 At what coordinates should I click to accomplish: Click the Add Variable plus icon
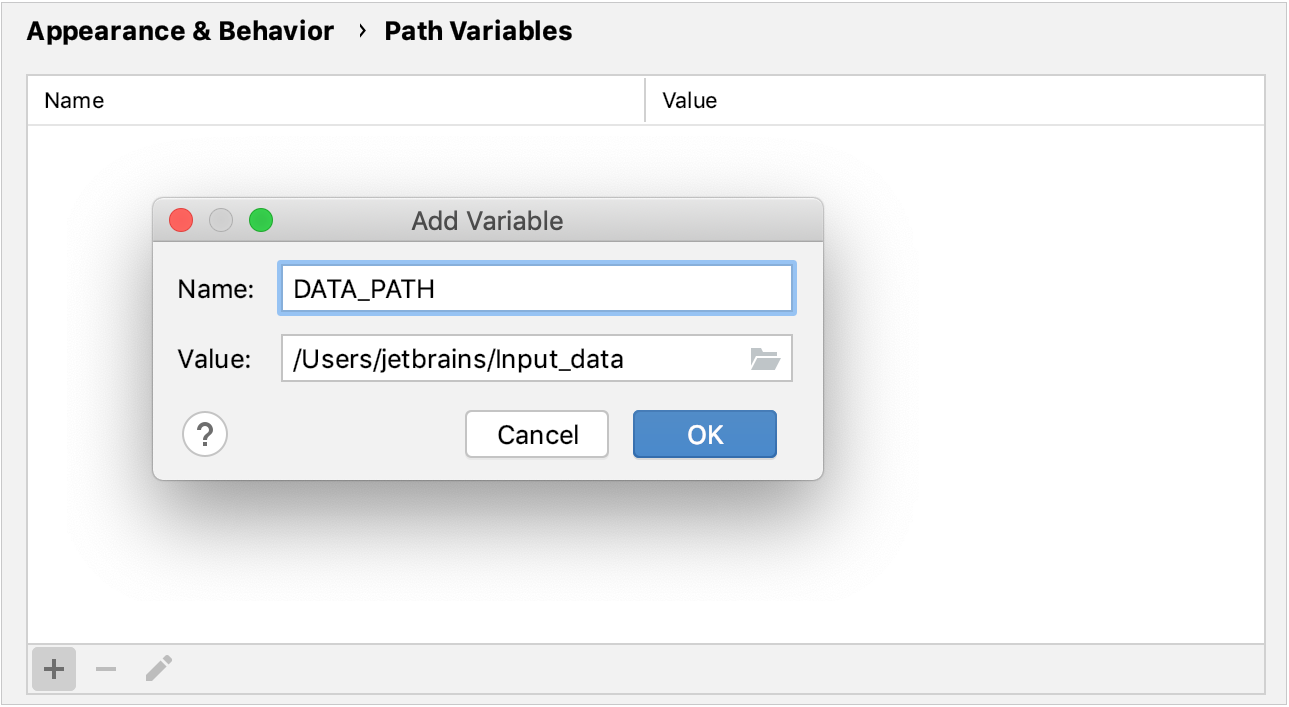click(53, 668)
